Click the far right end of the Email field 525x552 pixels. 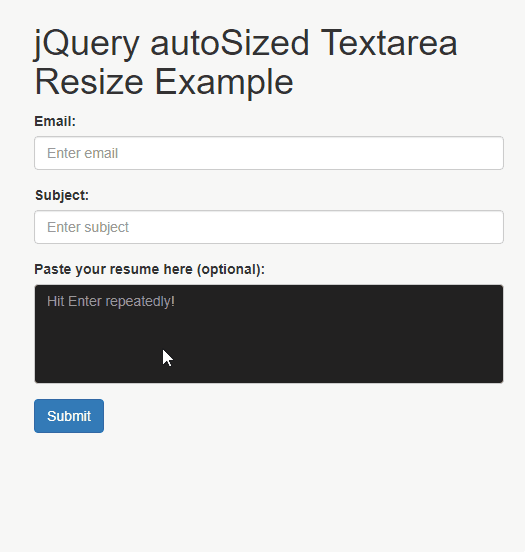tap(493, 153)
